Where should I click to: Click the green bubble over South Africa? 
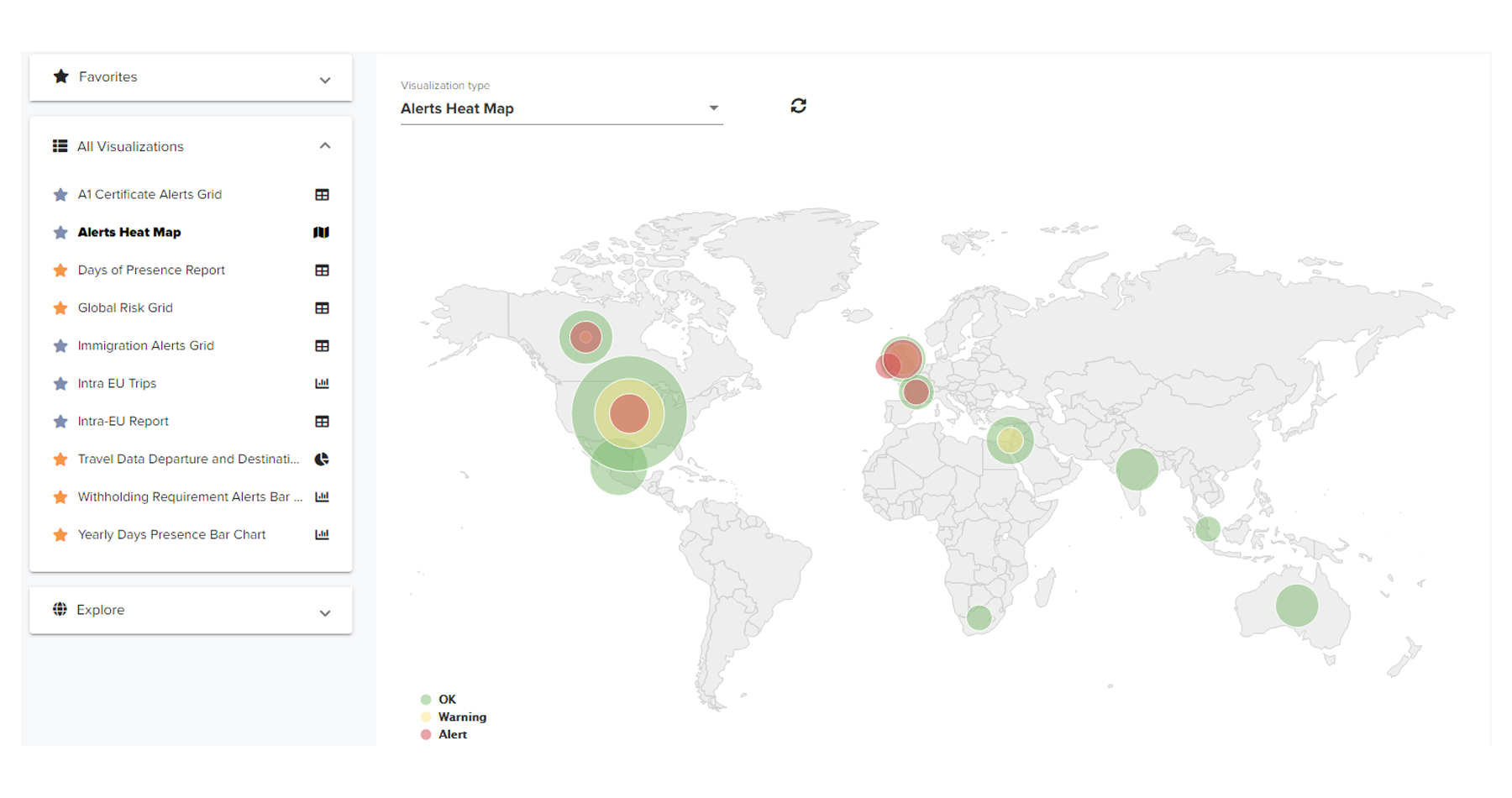pos(979,618)
